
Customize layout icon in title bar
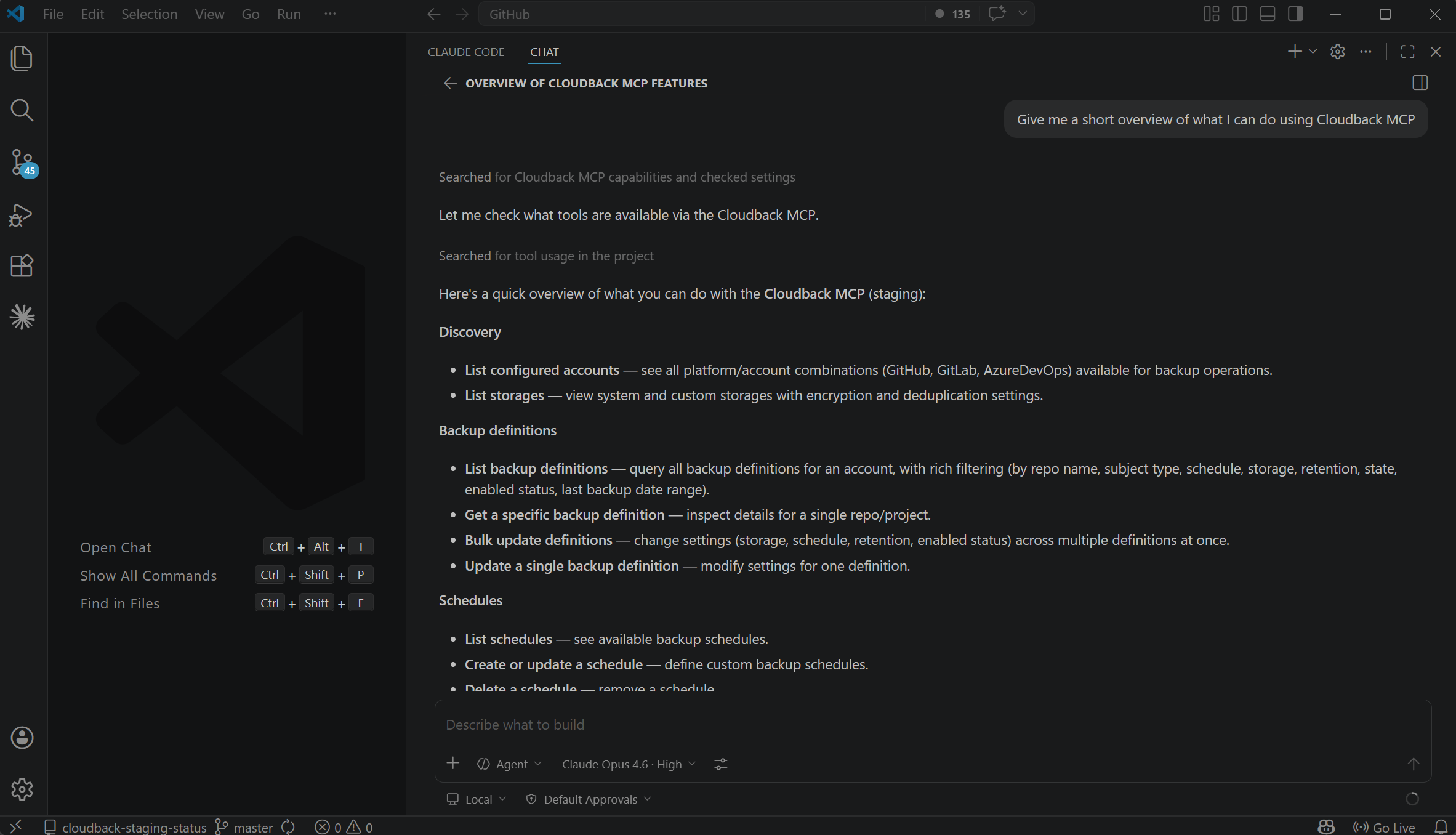click(x=1212, y=14)
